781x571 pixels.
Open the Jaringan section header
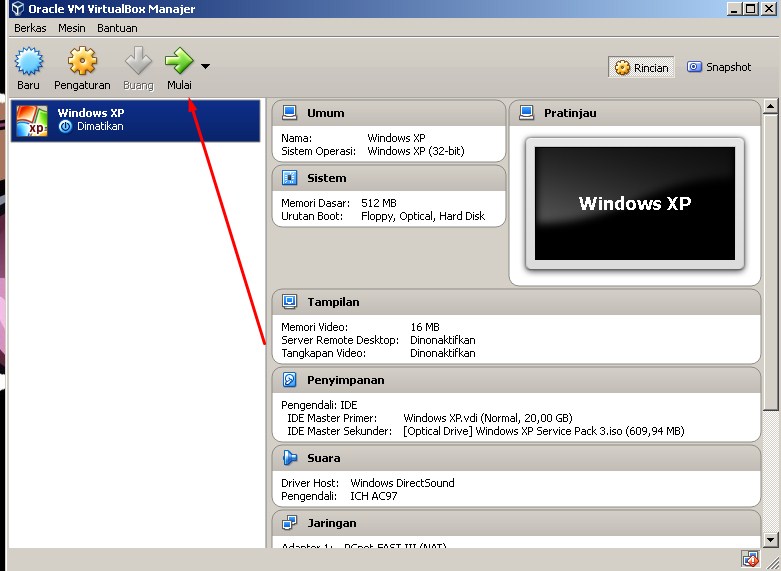[516, 523]
